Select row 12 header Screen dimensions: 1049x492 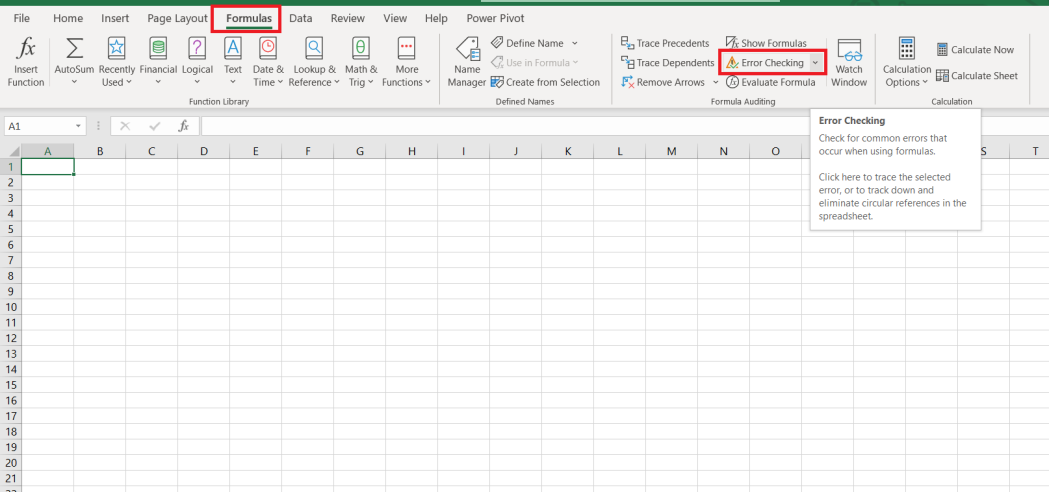[x=11, y=338]
